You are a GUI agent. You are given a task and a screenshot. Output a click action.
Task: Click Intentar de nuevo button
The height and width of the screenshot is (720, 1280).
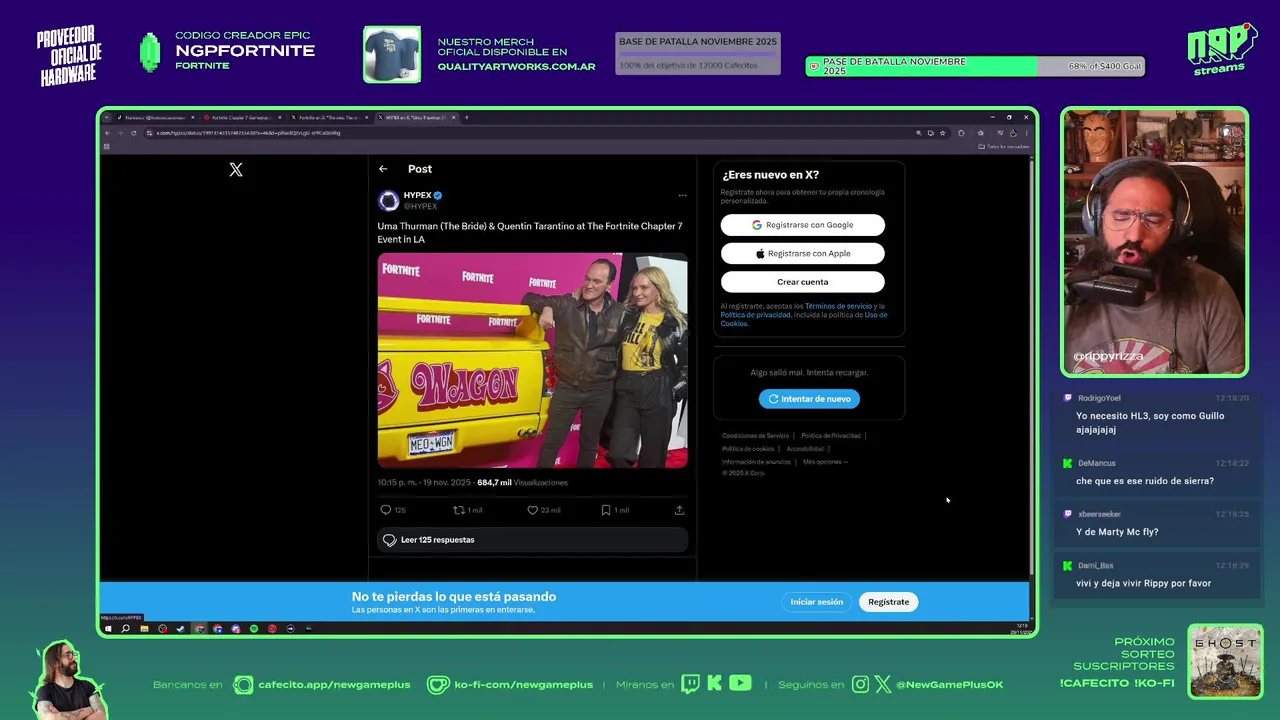pyautogui.click(x=809, y=399)
